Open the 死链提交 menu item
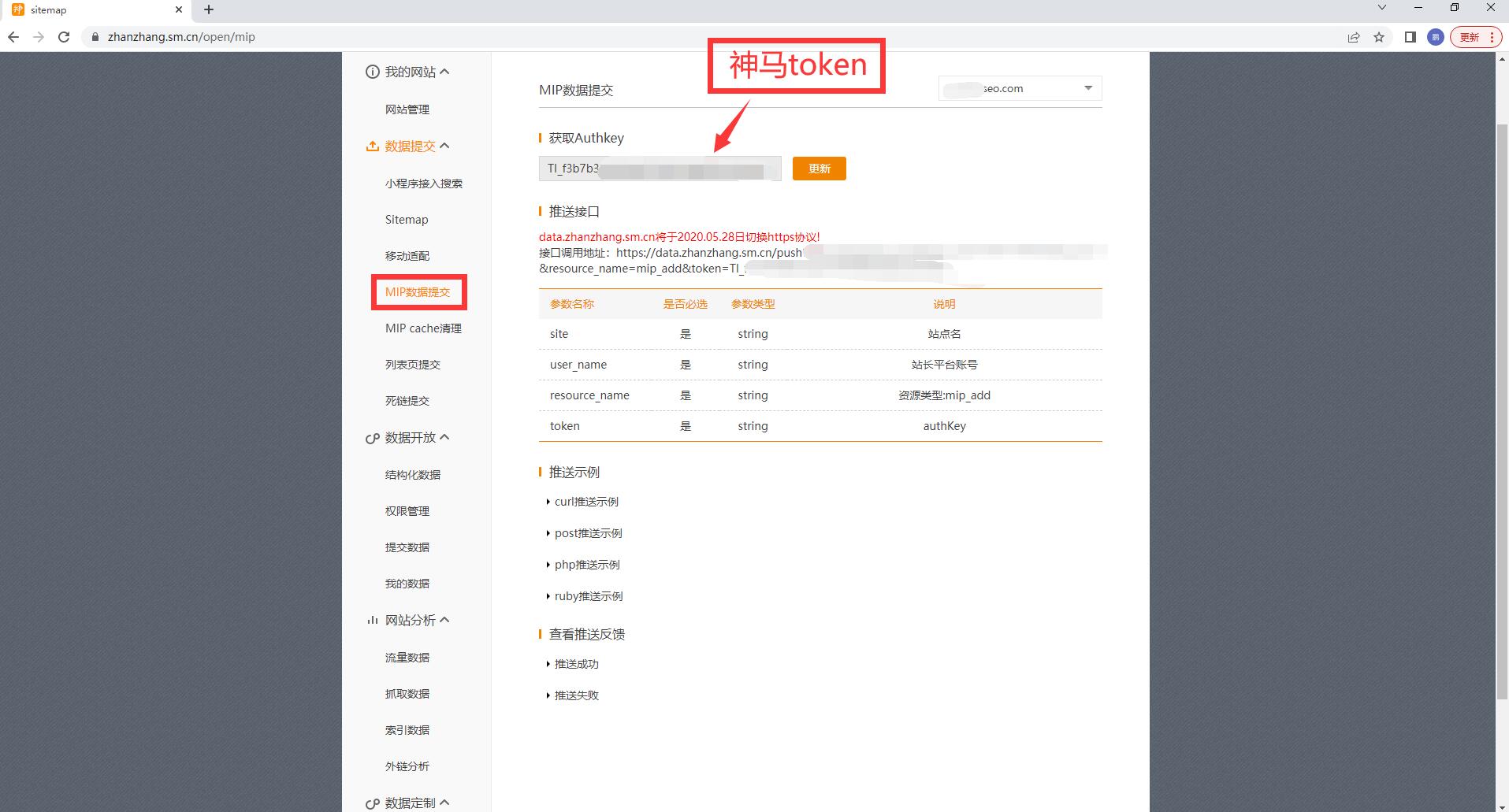The width and height of the screenshot is (1509, 812). click(407, 400)
